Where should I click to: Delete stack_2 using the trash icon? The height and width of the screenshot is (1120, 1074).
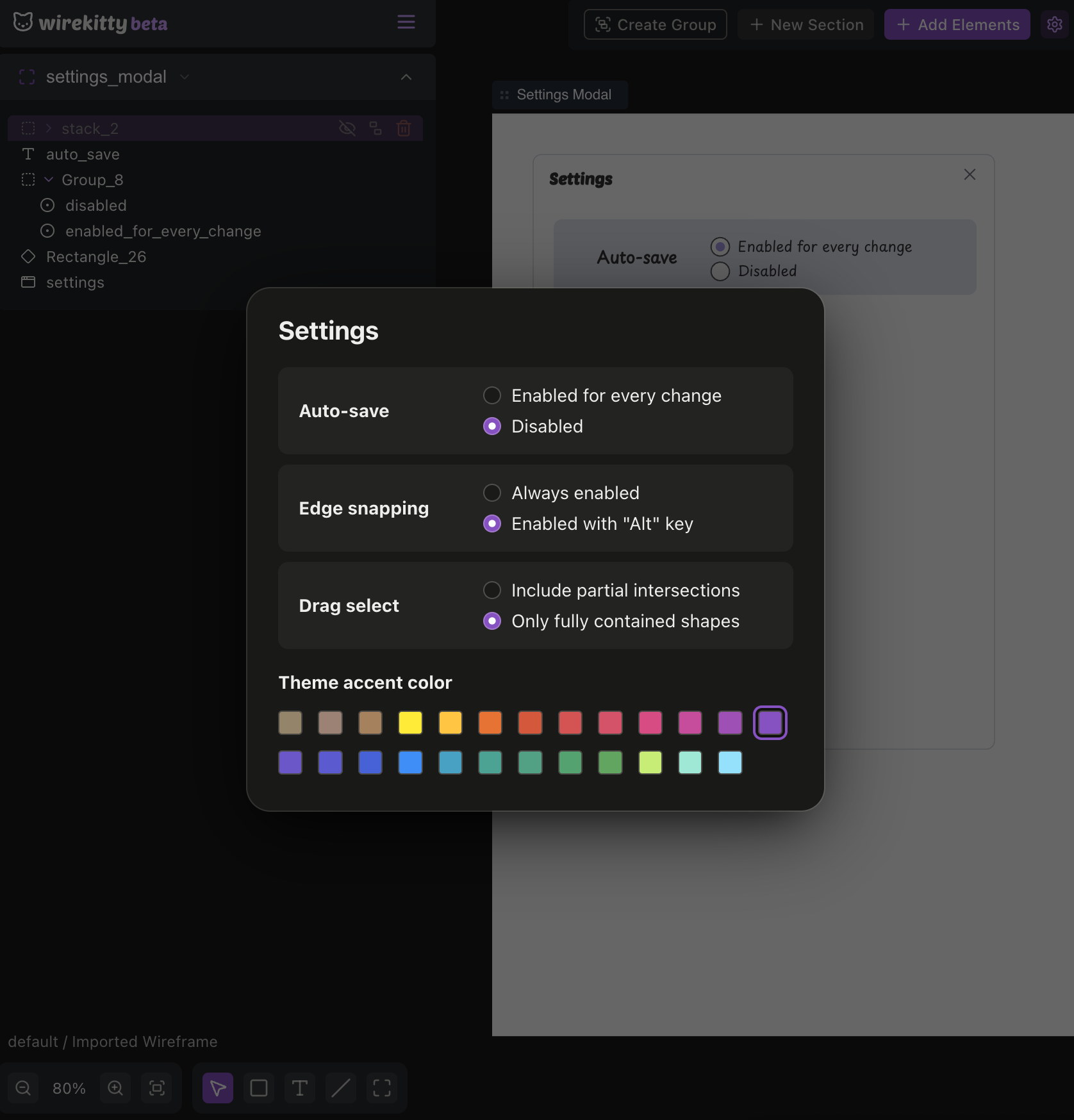[x=403, y=128]
